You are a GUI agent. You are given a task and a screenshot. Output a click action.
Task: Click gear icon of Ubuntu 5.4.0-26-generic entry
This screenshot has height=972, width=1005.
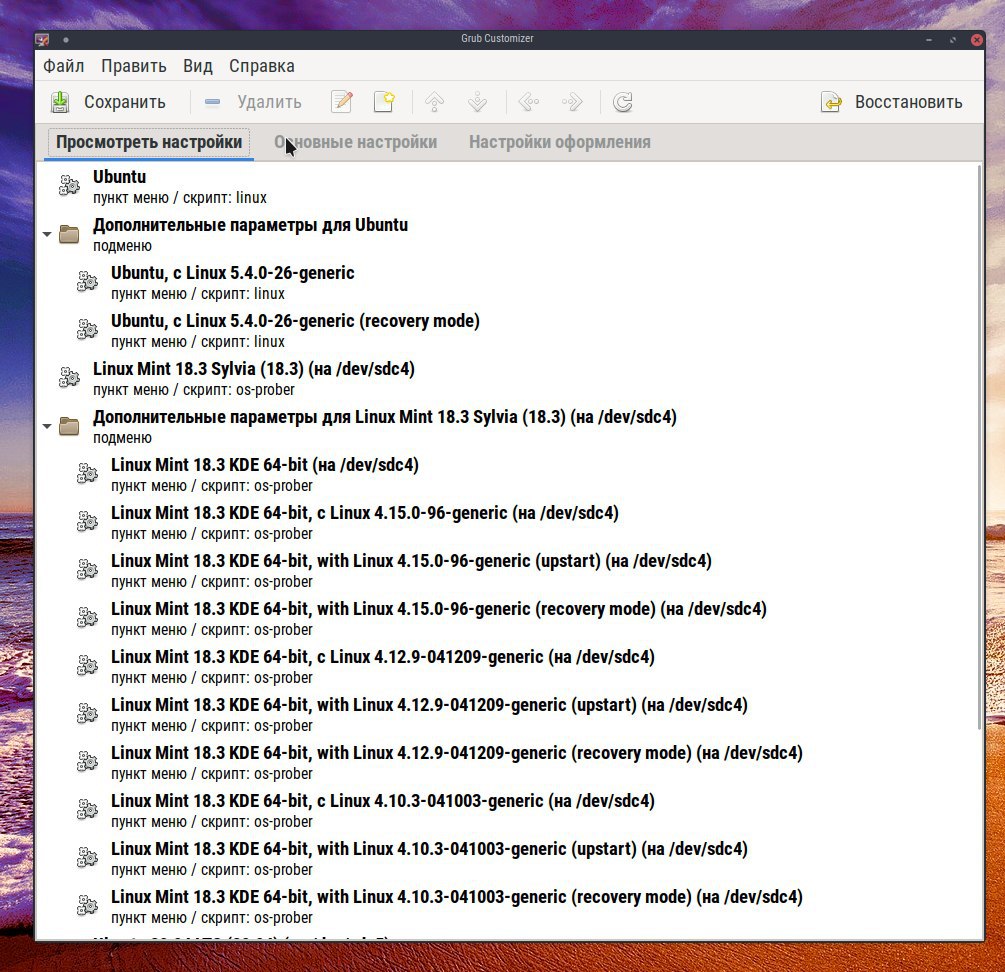87,282
